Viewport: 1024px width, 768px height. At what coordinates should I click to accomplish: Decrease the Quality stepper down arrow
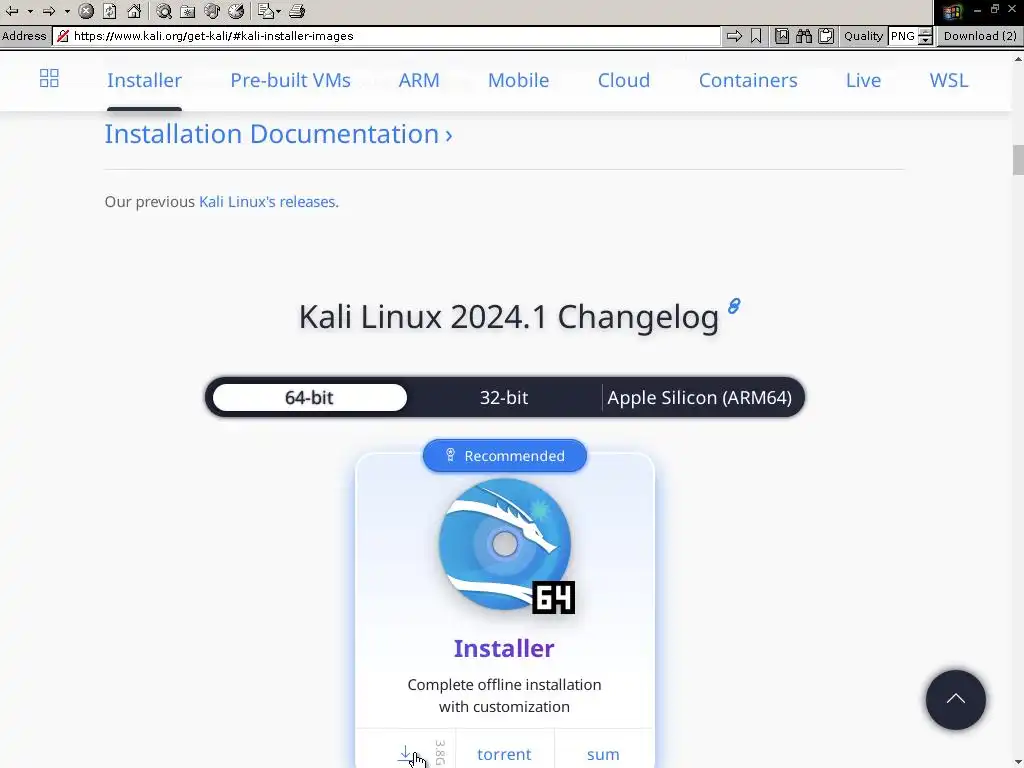925,40
